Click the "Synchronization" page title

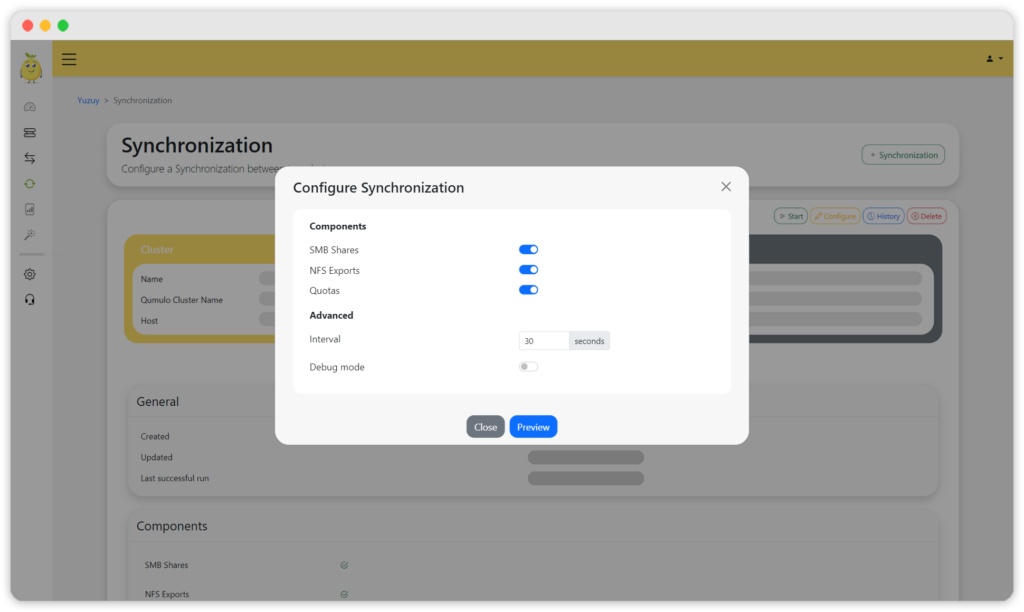197,145
